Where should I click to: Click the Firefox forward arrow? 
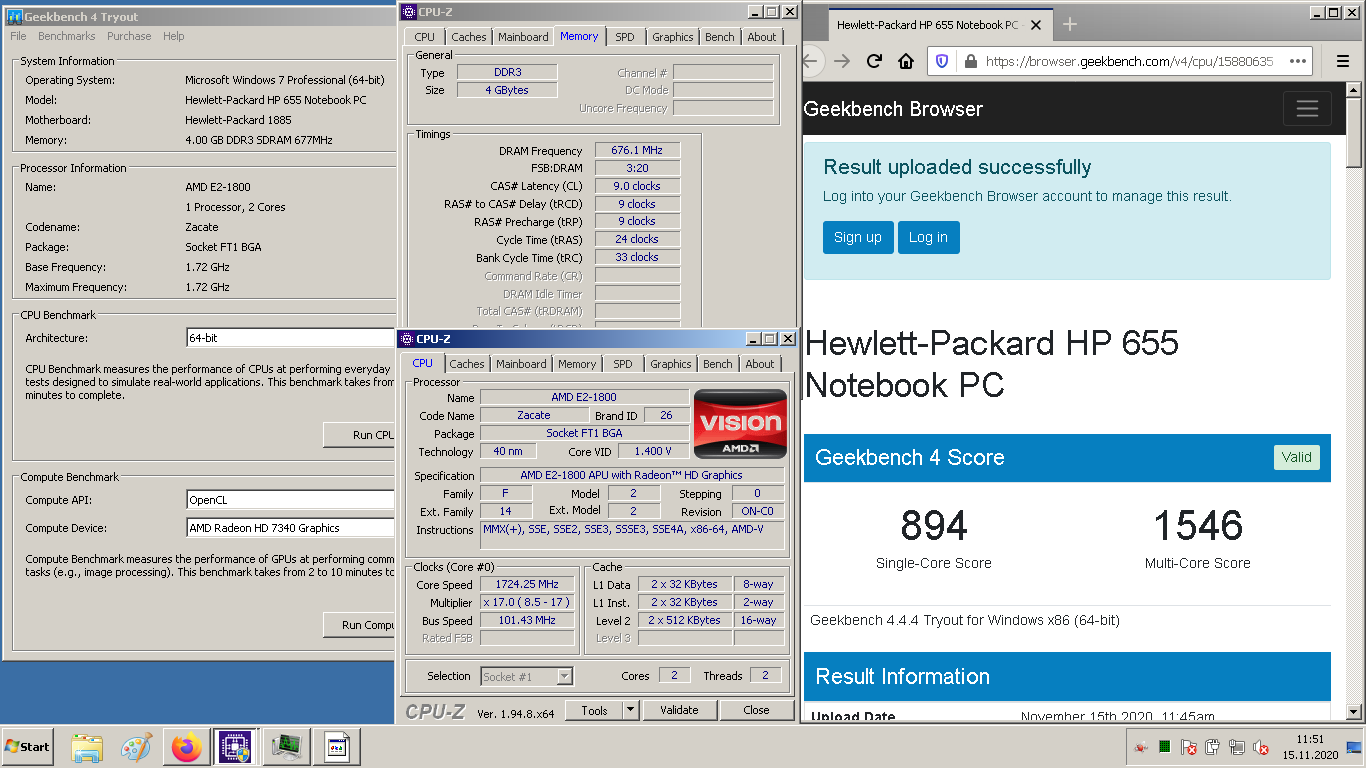(842, 61)
